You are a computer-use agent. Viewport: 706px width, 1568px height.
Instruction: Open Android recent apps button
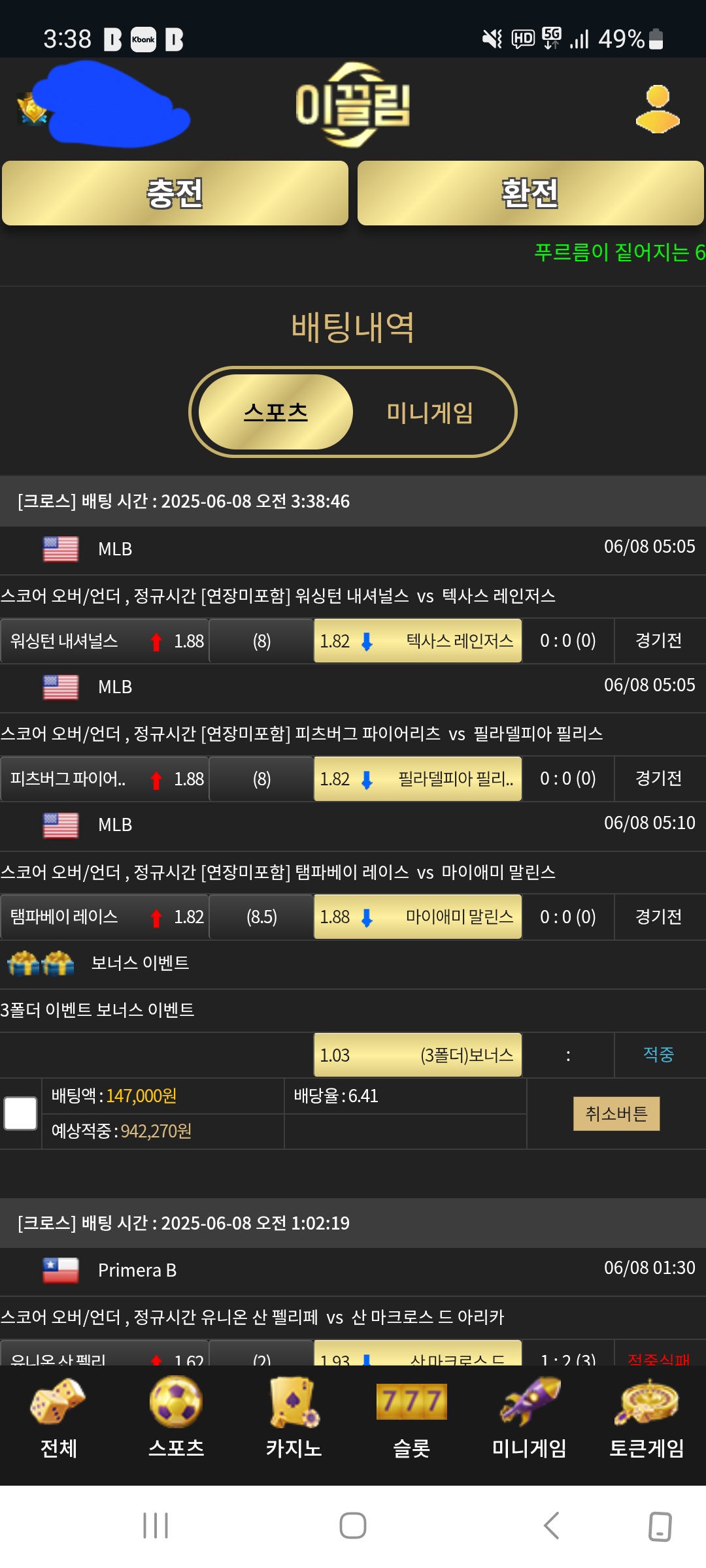[156, 1526]
